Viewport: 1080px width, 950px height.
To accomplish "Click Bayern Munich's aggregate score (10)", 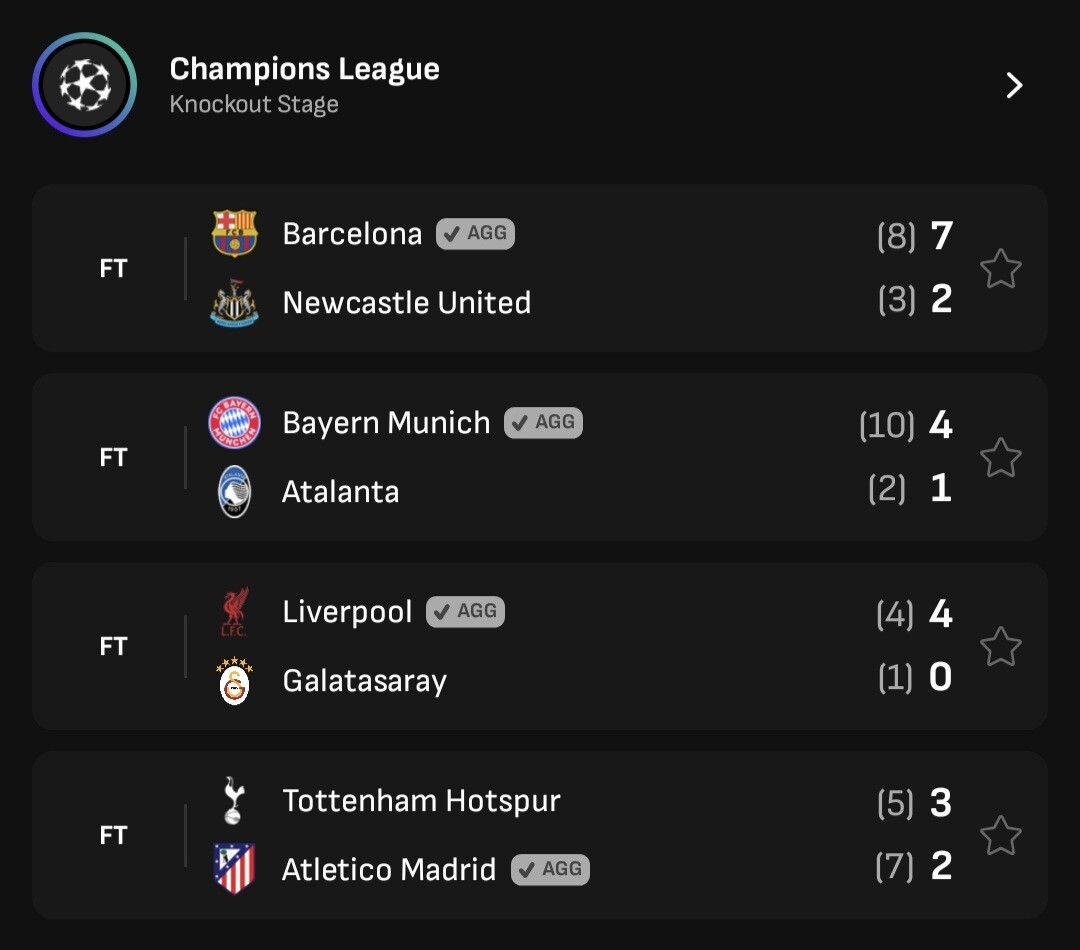I will [887, 425].
